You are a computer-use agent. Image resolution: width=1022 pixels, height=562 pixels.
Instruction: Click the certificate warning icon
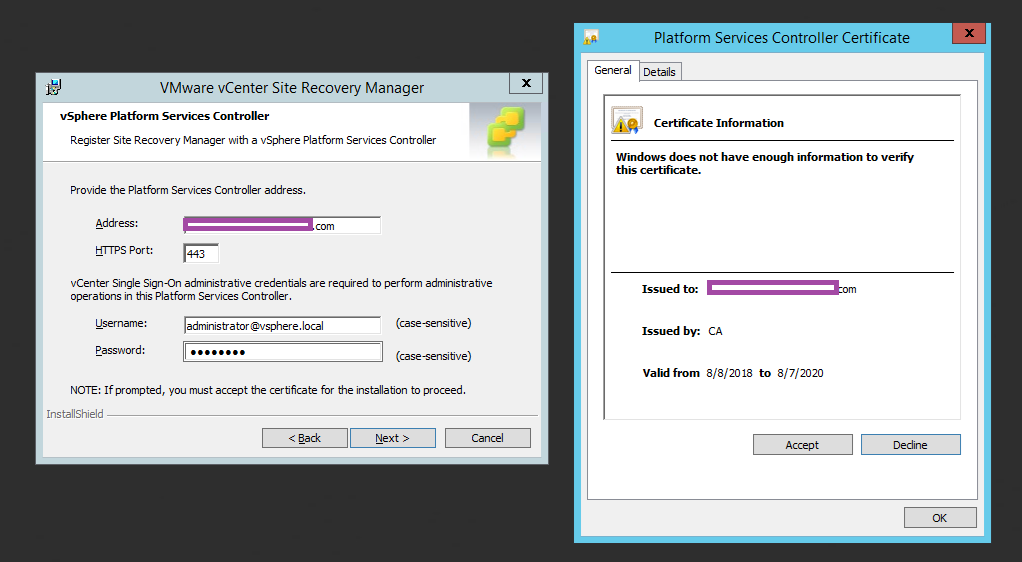click(x=627, y=121)
